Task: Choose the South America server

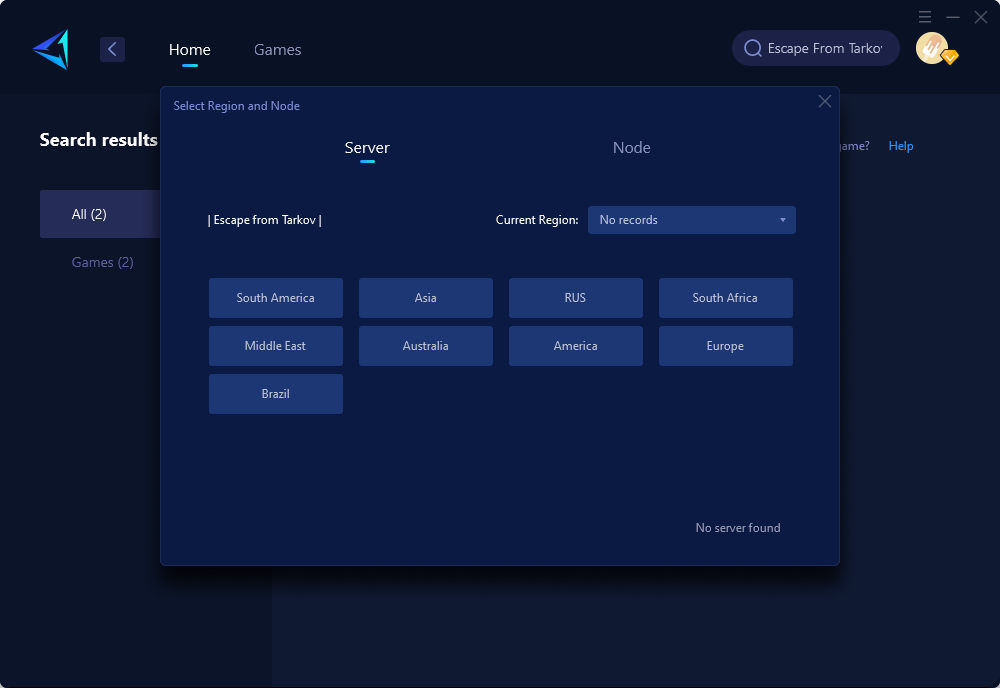Action: click(276, 298)
